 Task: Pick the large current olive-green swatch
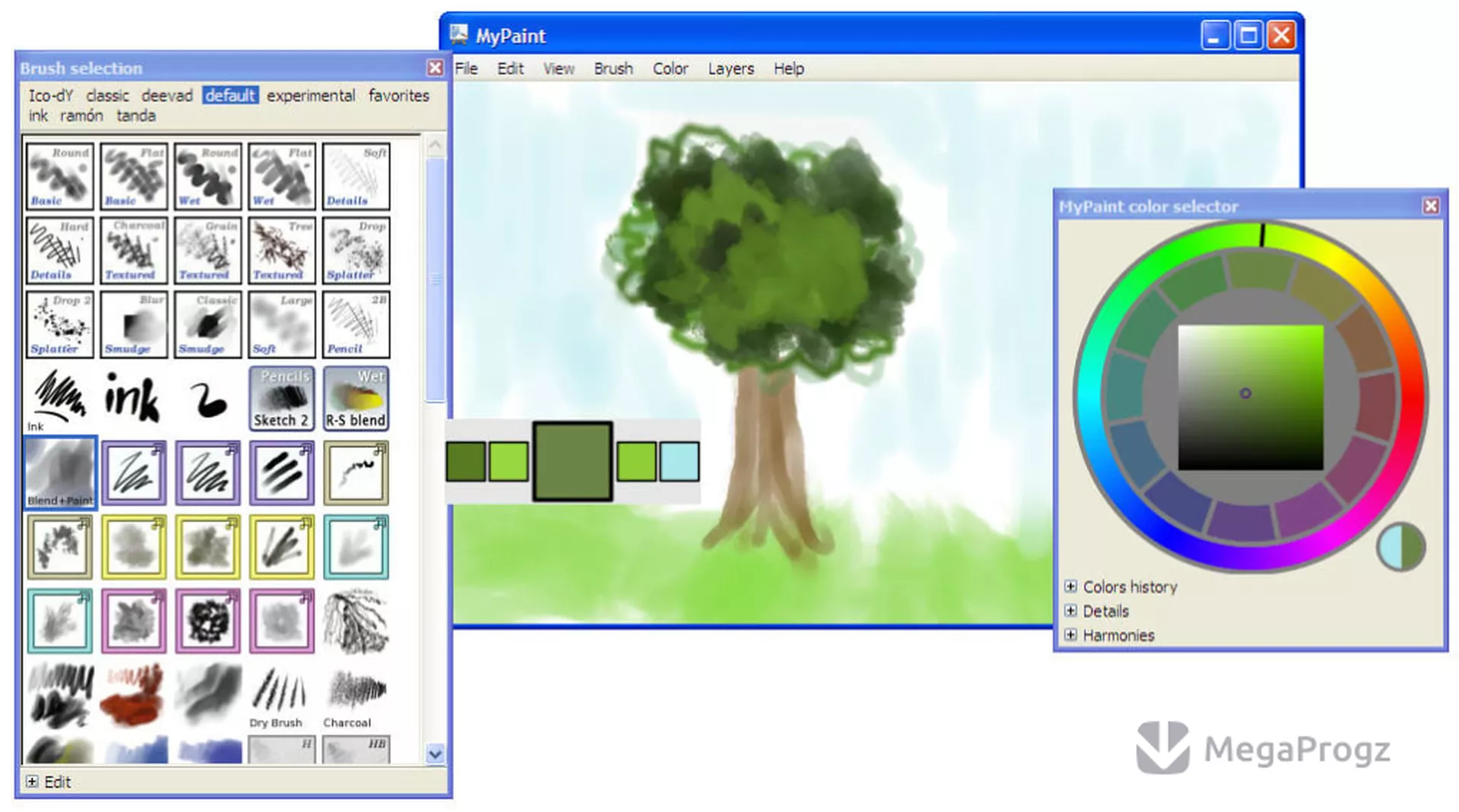572,461
